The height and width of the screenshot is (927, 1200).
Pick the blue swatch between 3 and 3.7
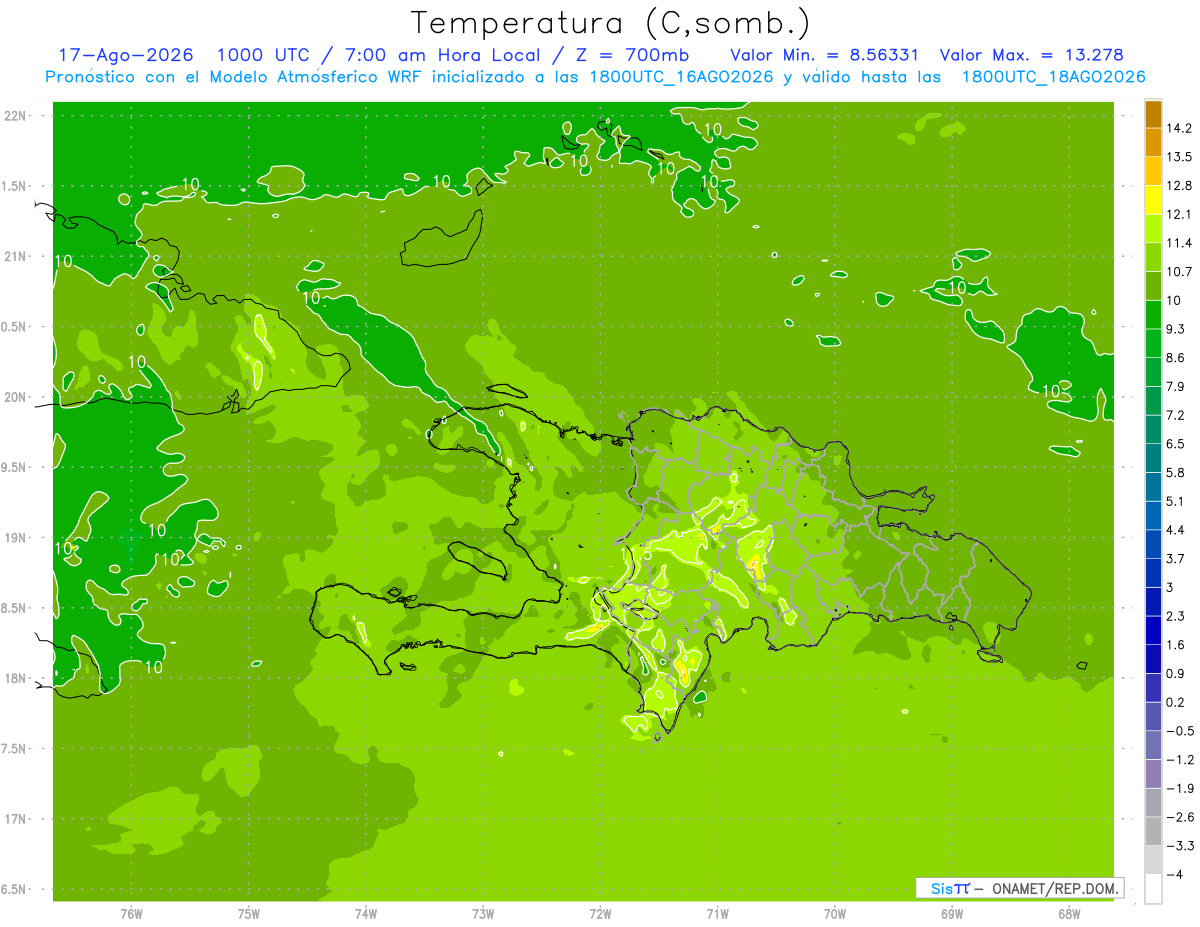(1153, 573)
